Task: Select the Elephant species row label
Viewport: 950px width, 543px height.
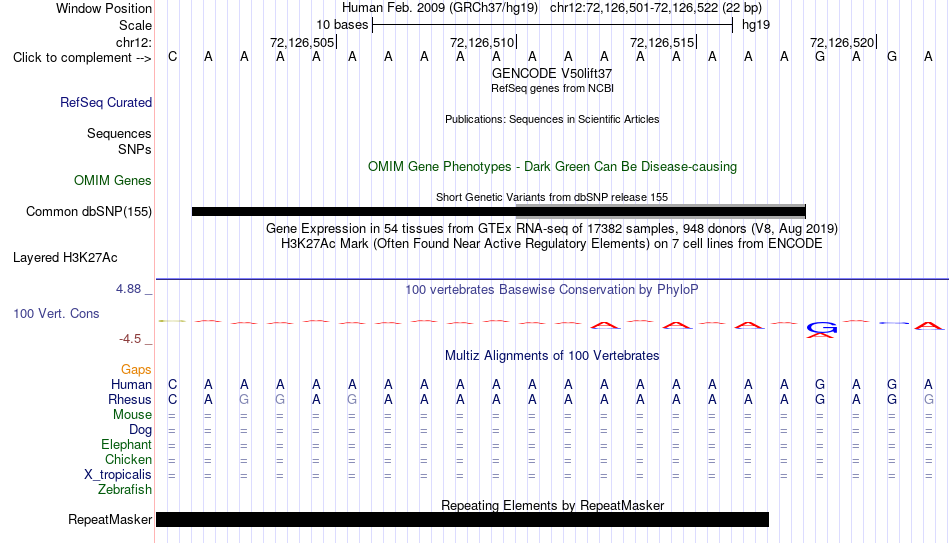Action: pyautogui.click(x=127, y=445)
